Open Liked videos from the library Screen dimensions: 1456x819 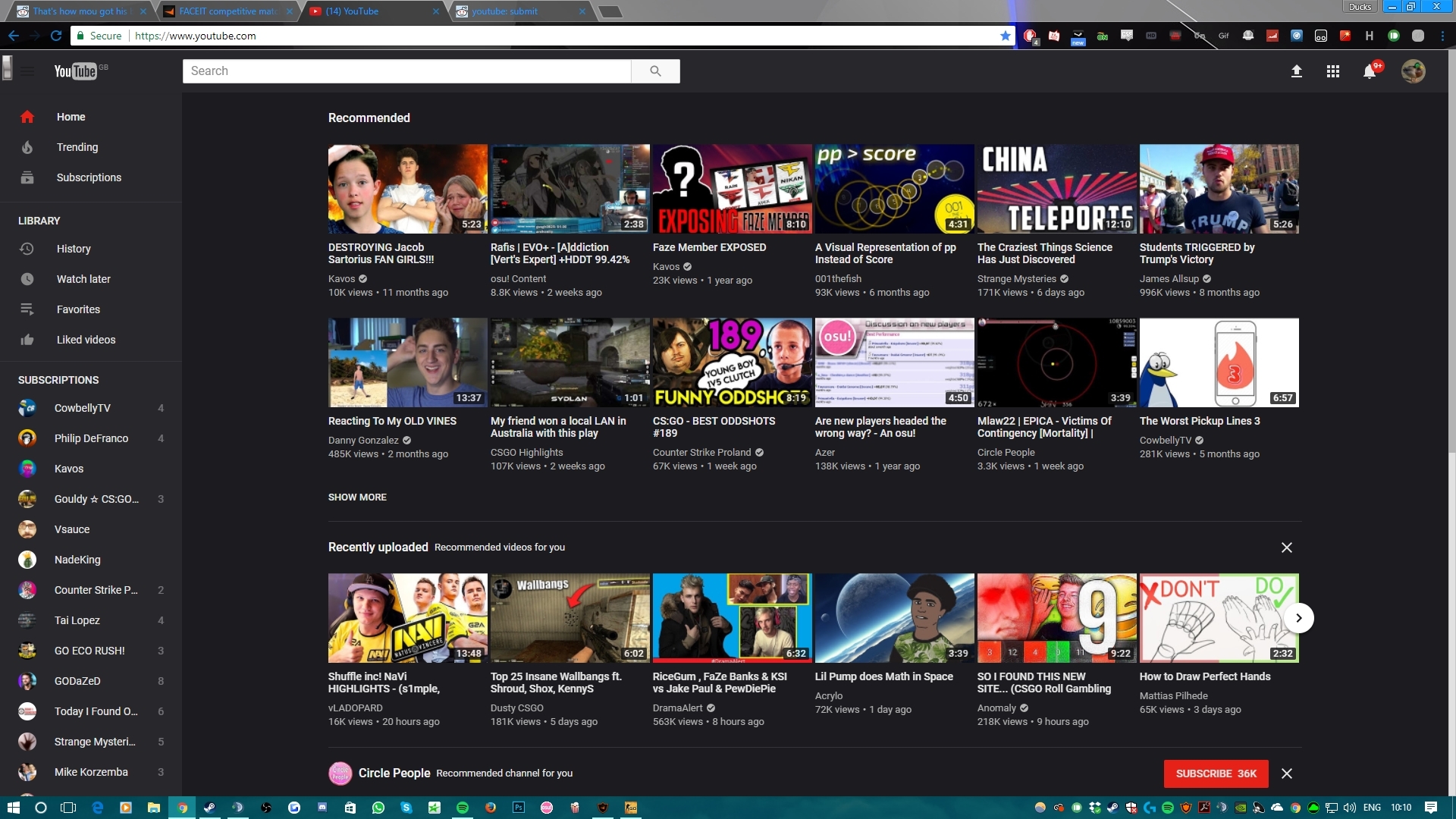point(85,340)
